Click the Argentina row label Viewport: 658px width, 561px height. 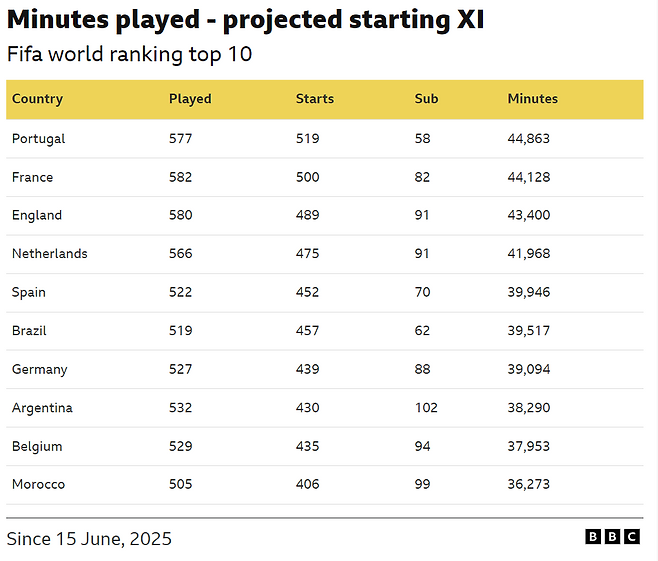(42, 408)
